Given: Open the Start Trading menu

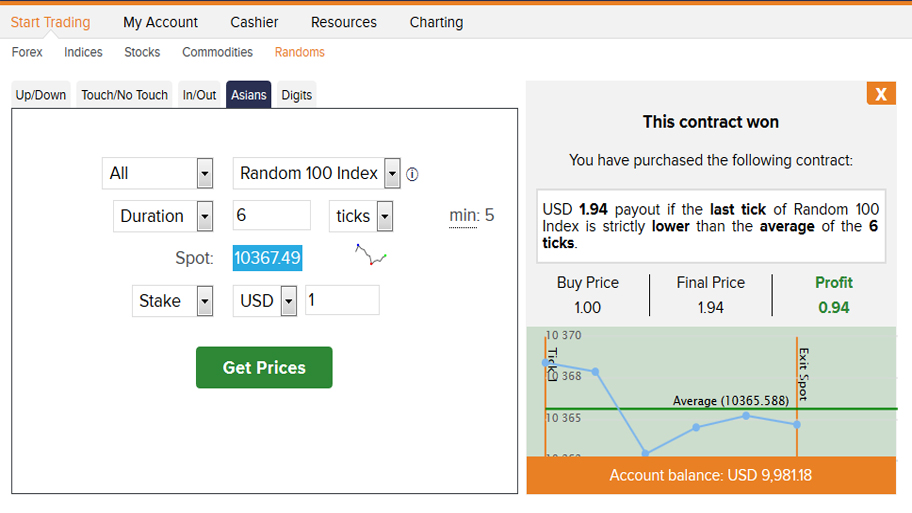Looking at the screenshot, I should coord(51,22).
